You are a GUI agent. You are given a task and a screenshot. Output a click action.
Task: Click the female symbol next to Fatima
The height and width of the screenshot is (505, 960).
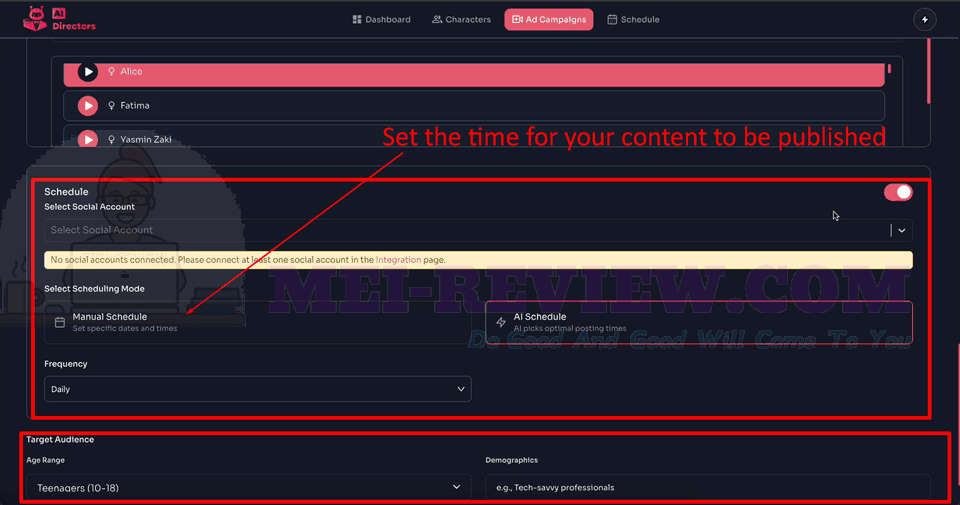(x=111, y=106)
